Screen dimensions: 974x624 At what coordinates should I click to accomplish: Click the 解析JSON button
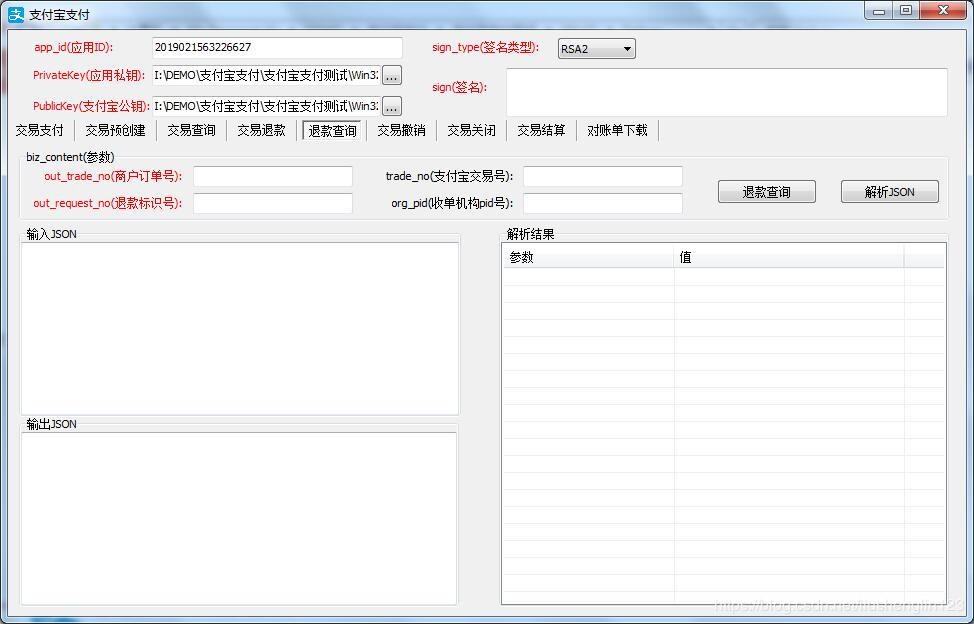(x=890, y=192)
